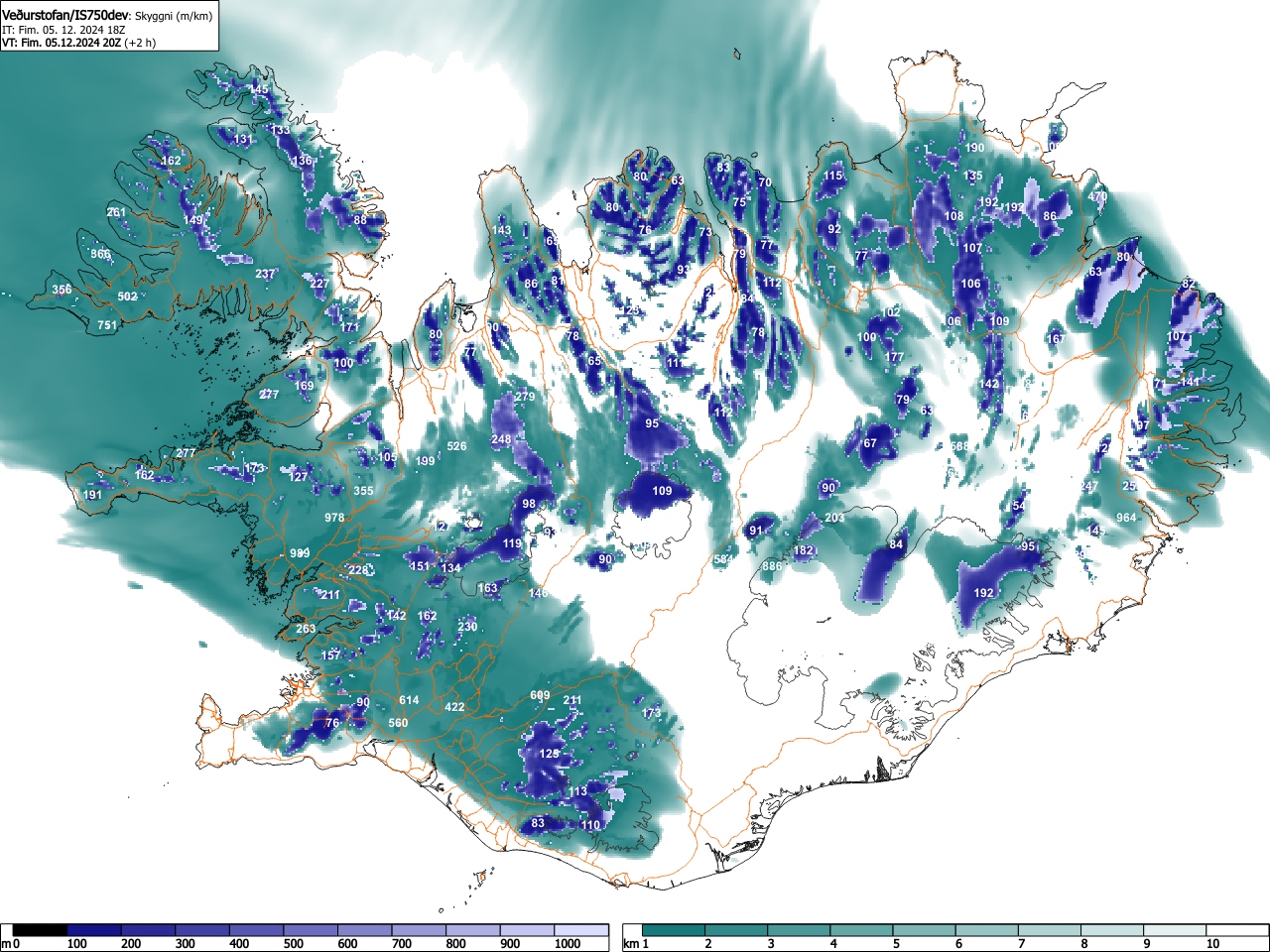Click the '584' visibility value
Screen dimensions: 1270x952
tap(724, 560)
